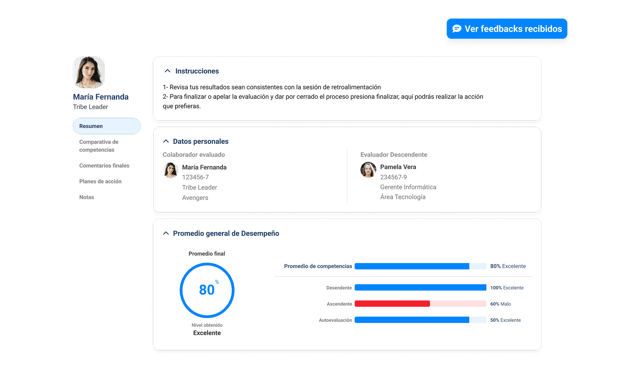Click the Avengers team text
640x373 pixels.
[195, 198]
